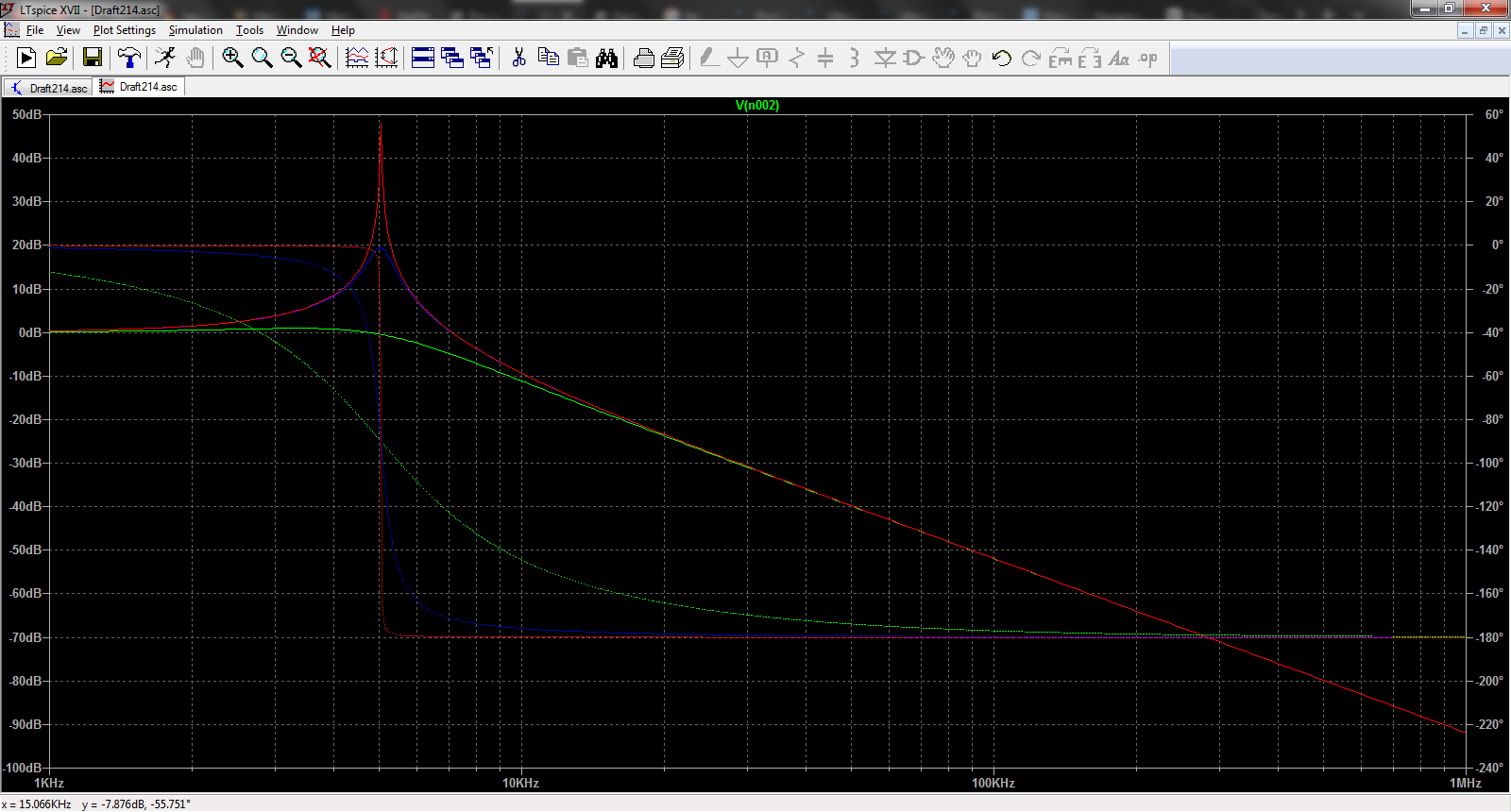Click the -240° label on phase axis
1511x812 pixels.
click(1490, 768)
